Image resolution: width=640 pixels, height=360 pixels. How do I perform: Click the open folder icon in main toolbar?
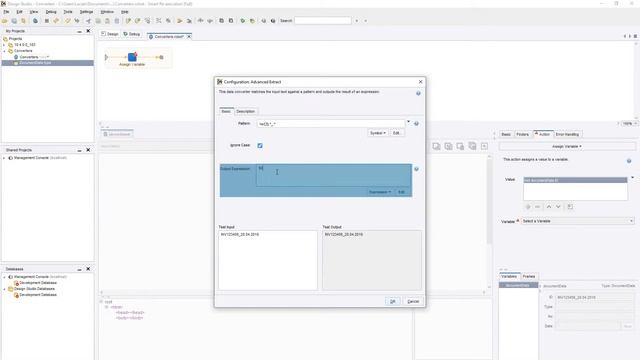pos(5,21)
